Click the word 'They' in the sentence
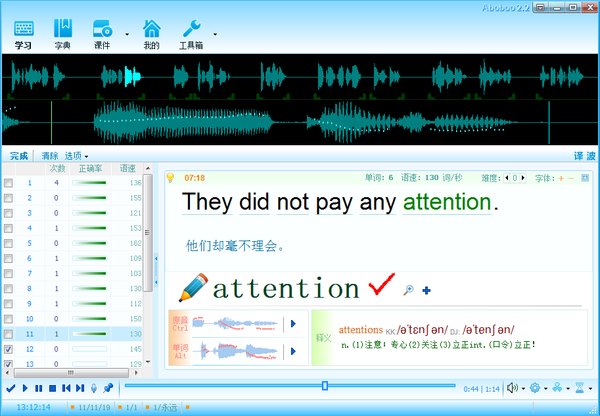600x416 pixels. (207, 202)
